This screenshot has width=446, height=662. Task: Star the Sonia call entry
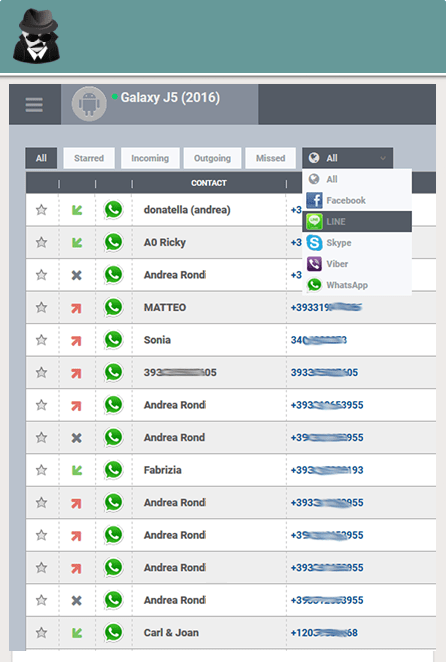[x=41, y=340]
